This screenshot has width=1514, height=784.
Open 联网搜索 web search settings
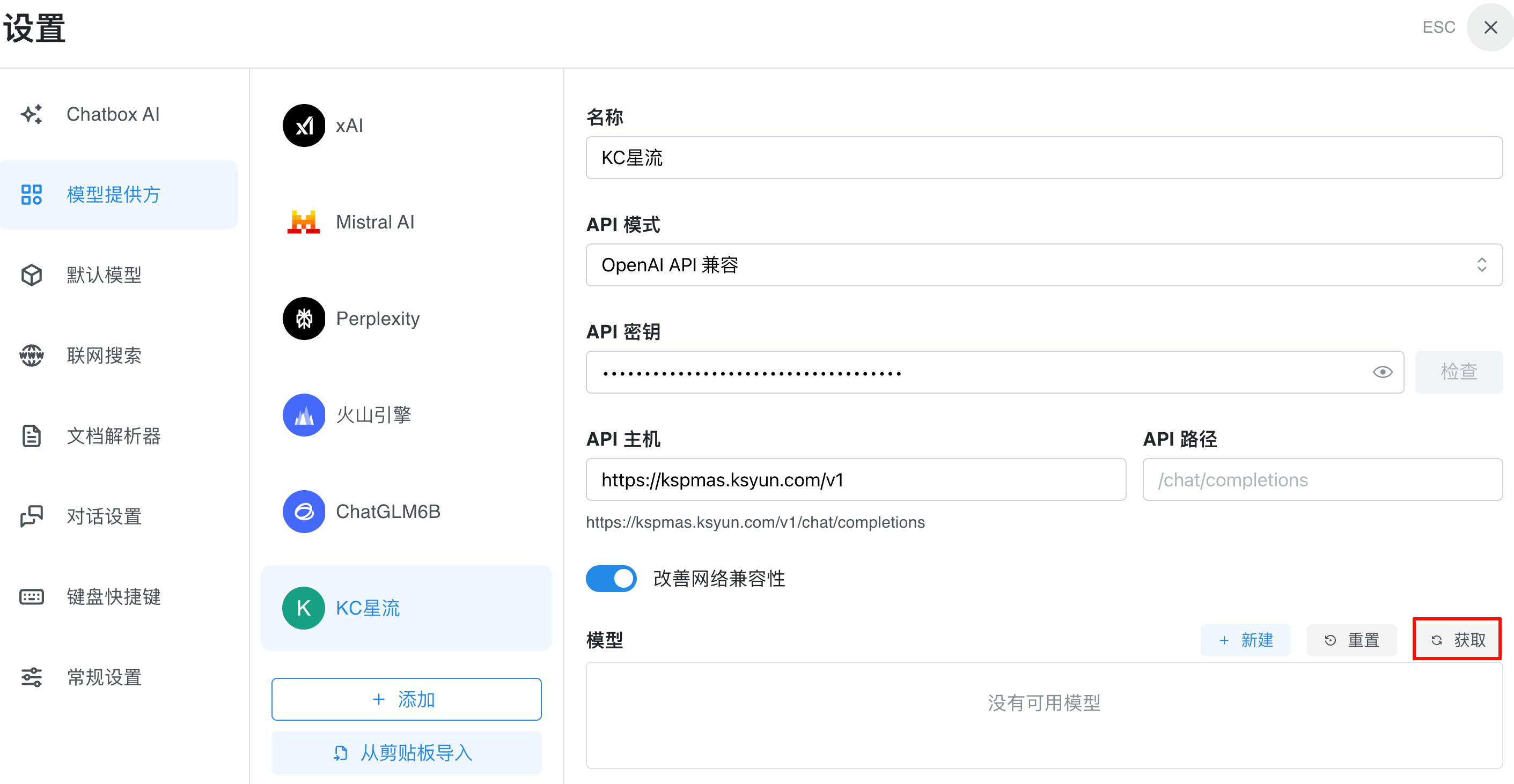click(104, 356)
